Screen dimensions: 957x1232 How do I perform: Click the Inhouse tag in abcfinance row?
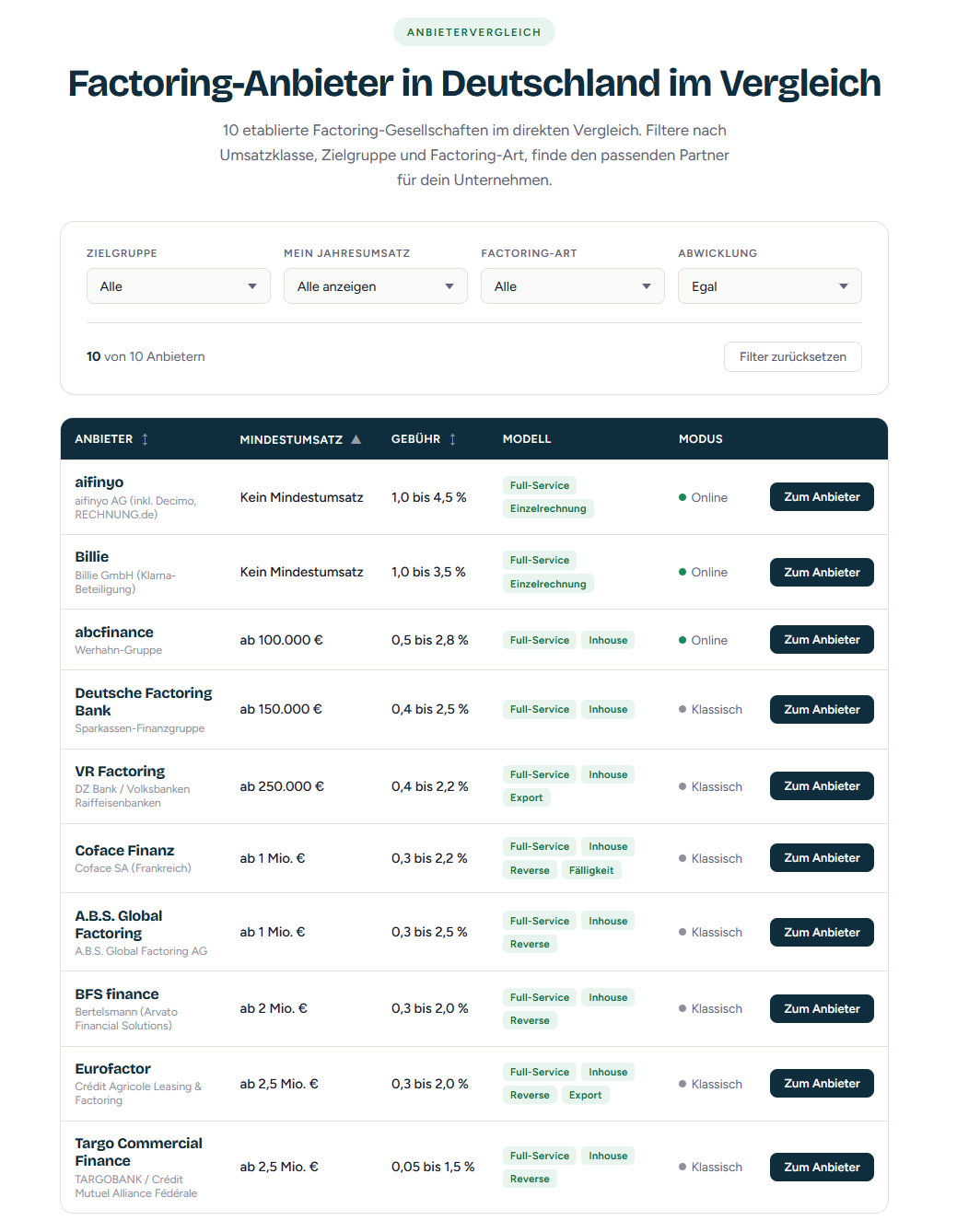608,640
